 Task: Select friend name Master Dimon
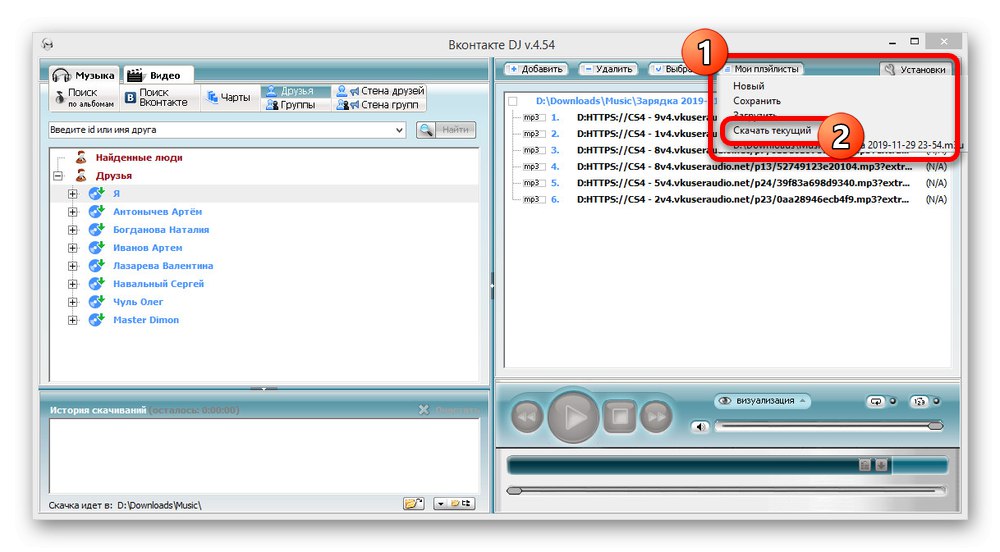[x=146, y=320]
